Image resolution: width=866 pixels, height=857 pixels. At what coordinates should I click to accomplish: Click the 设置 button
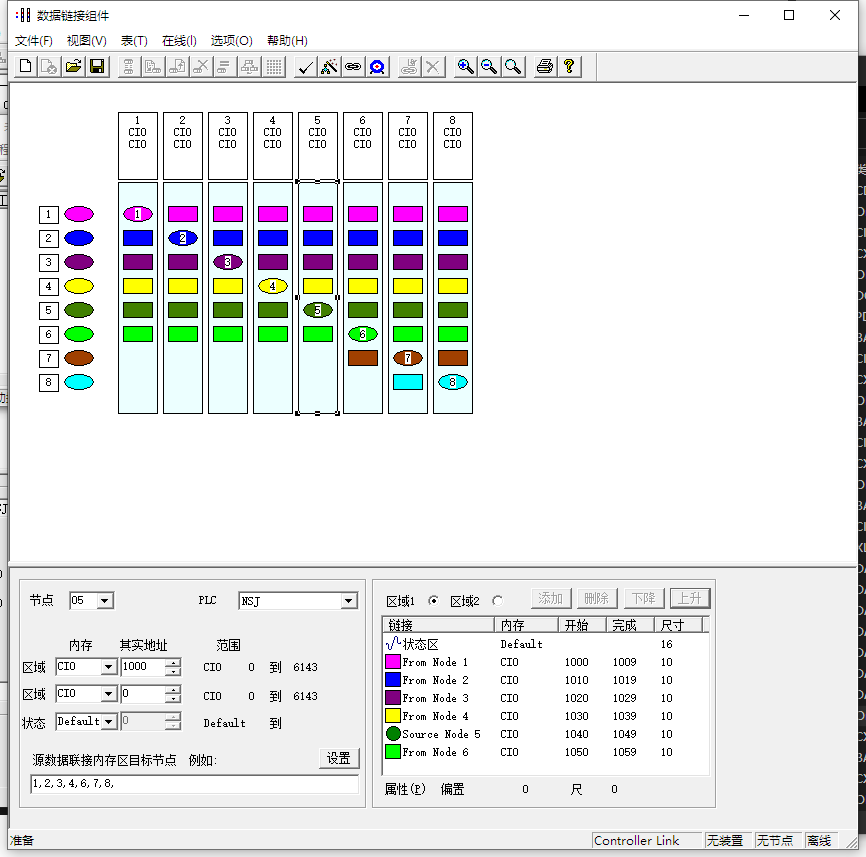click(338, 758)
